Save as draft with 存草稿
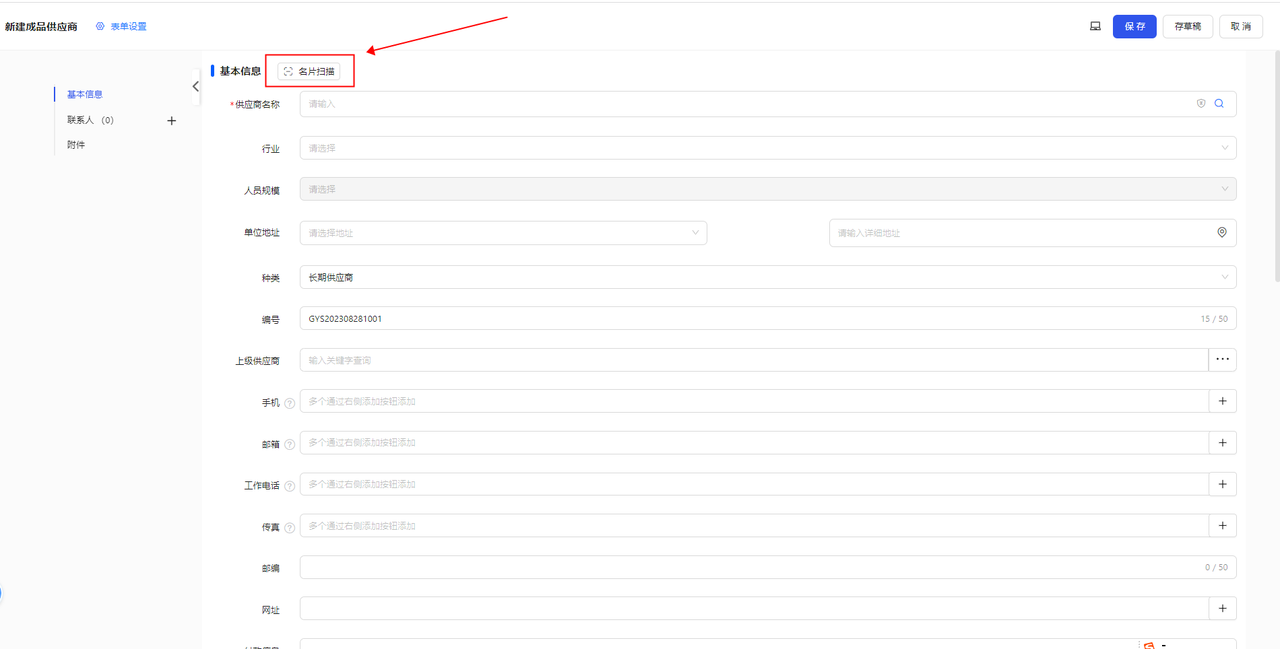This screenshot has width=1280, height=649. pyautogui.click(x=1188, y=26)
